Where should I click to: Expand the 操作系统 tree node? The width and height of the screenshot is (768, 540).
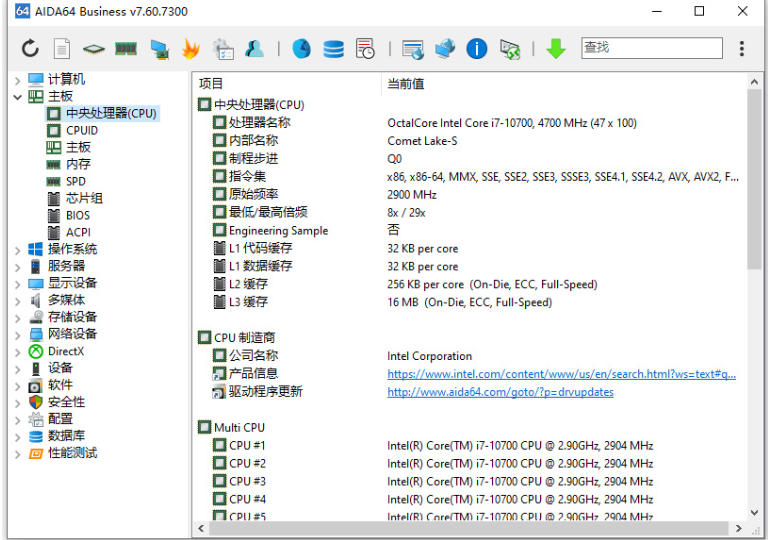point(17,249)
